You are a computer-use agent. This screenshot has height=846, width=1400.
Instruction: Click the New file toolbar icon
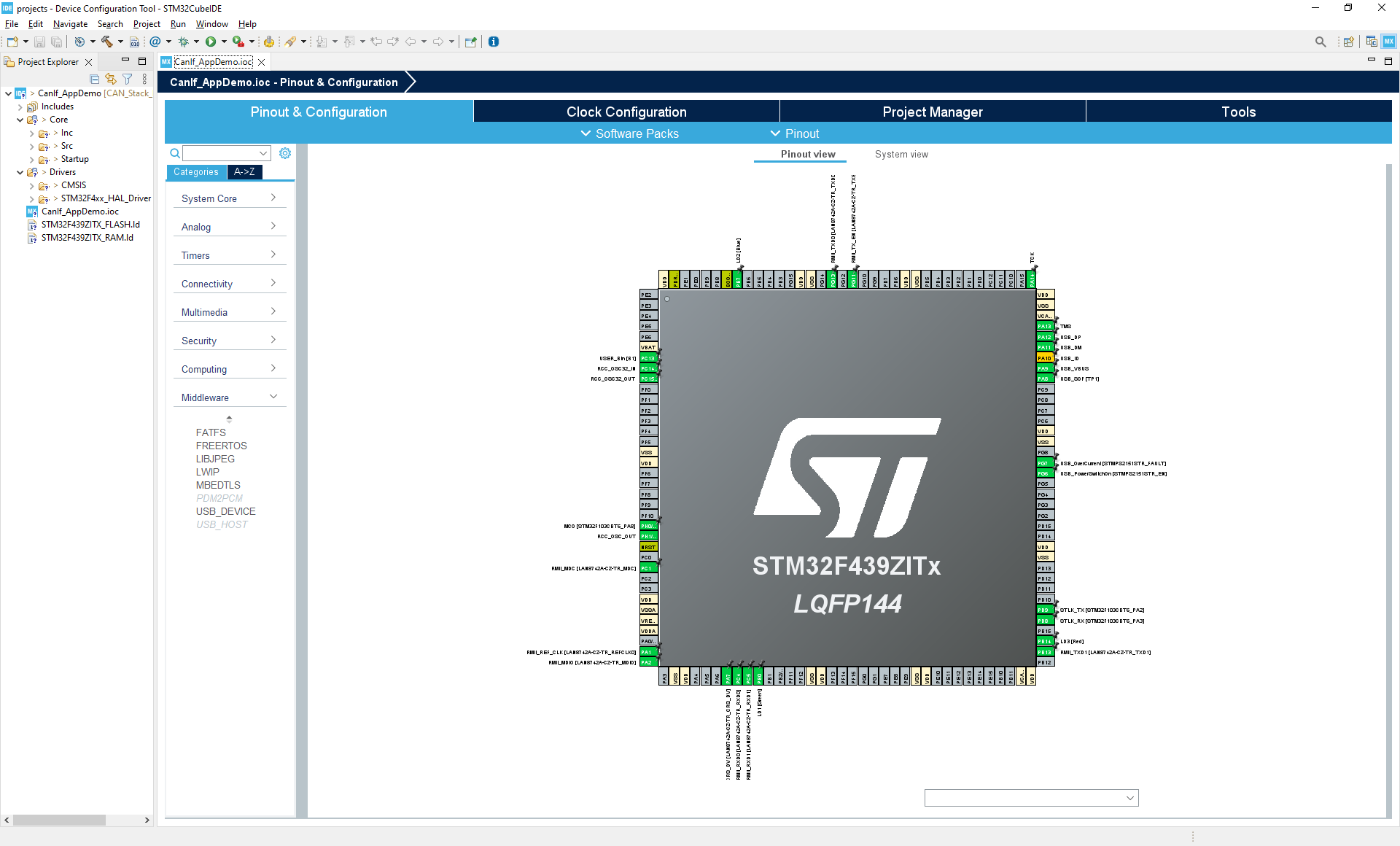click(x=12, y=42)
